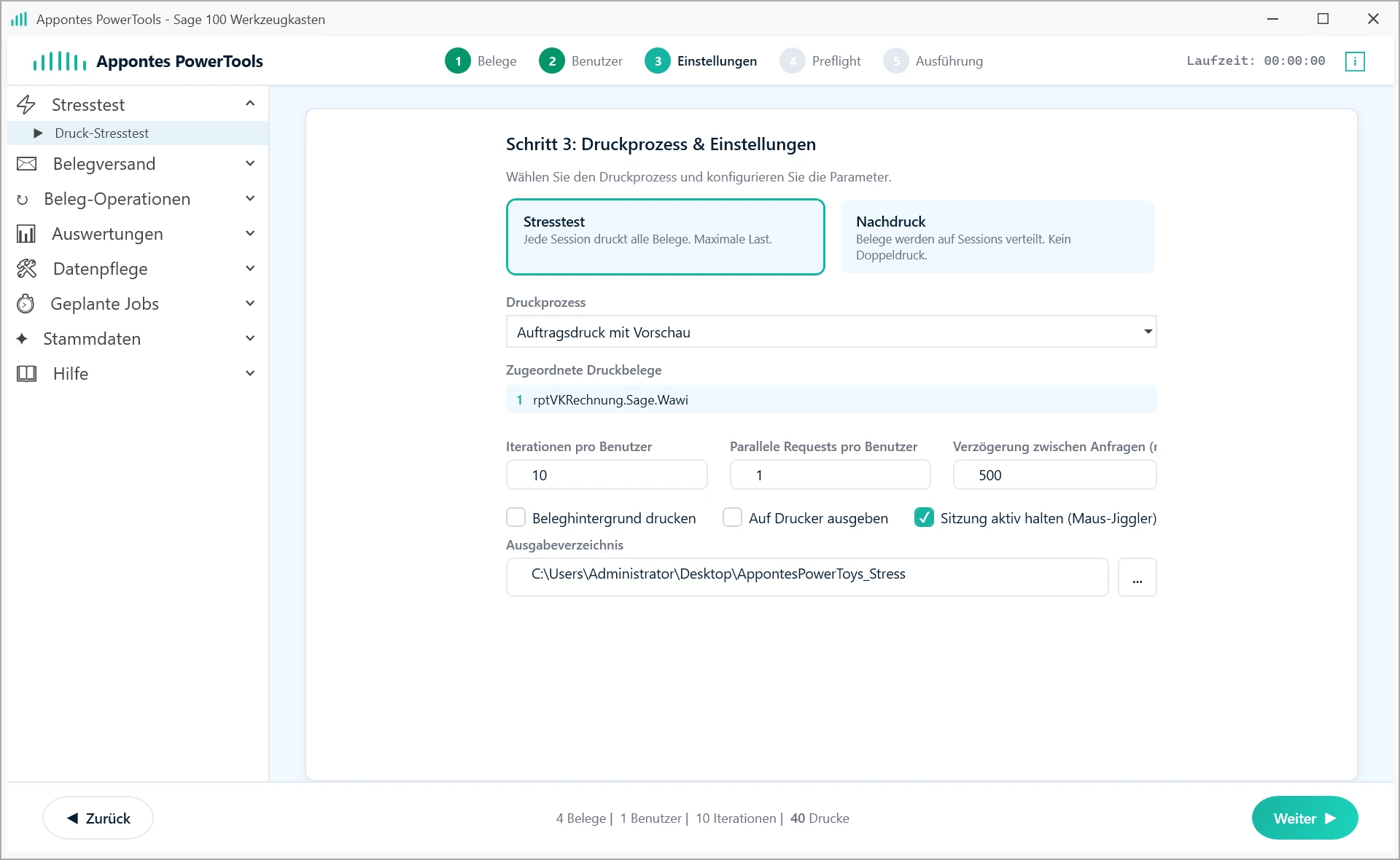Open Druck-Stresstest in the sidebar
1400x860 pixels.
point(138,133)
